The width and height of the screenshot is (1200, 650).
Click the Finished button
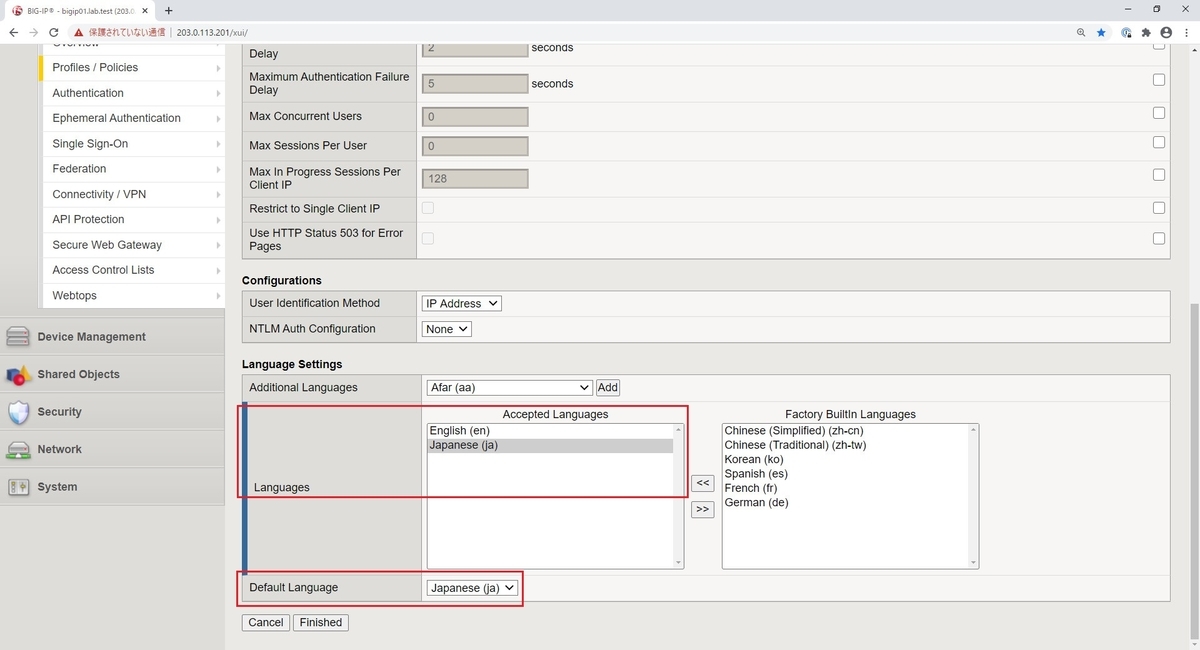(x=321, y=622)
